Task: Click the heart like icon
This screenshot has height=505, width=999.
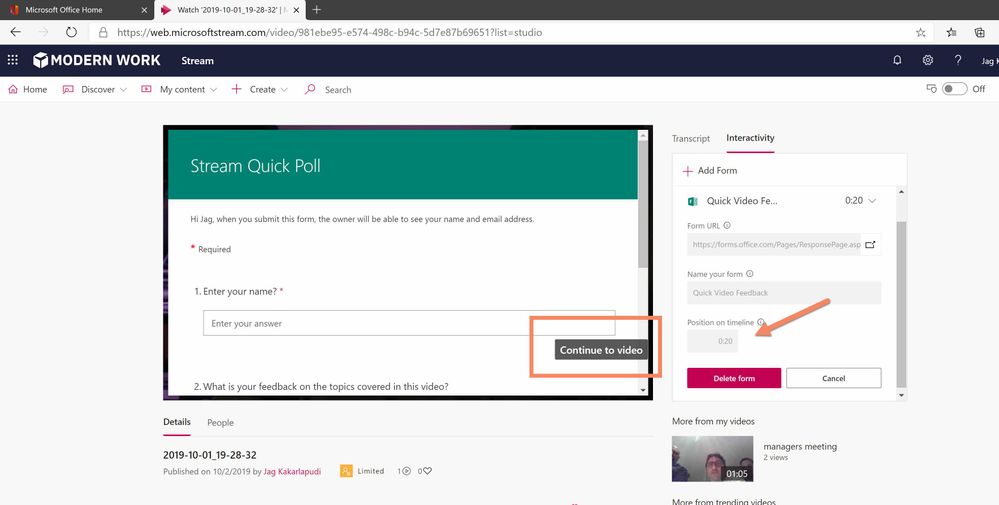Action: click(x=428, y=471)
